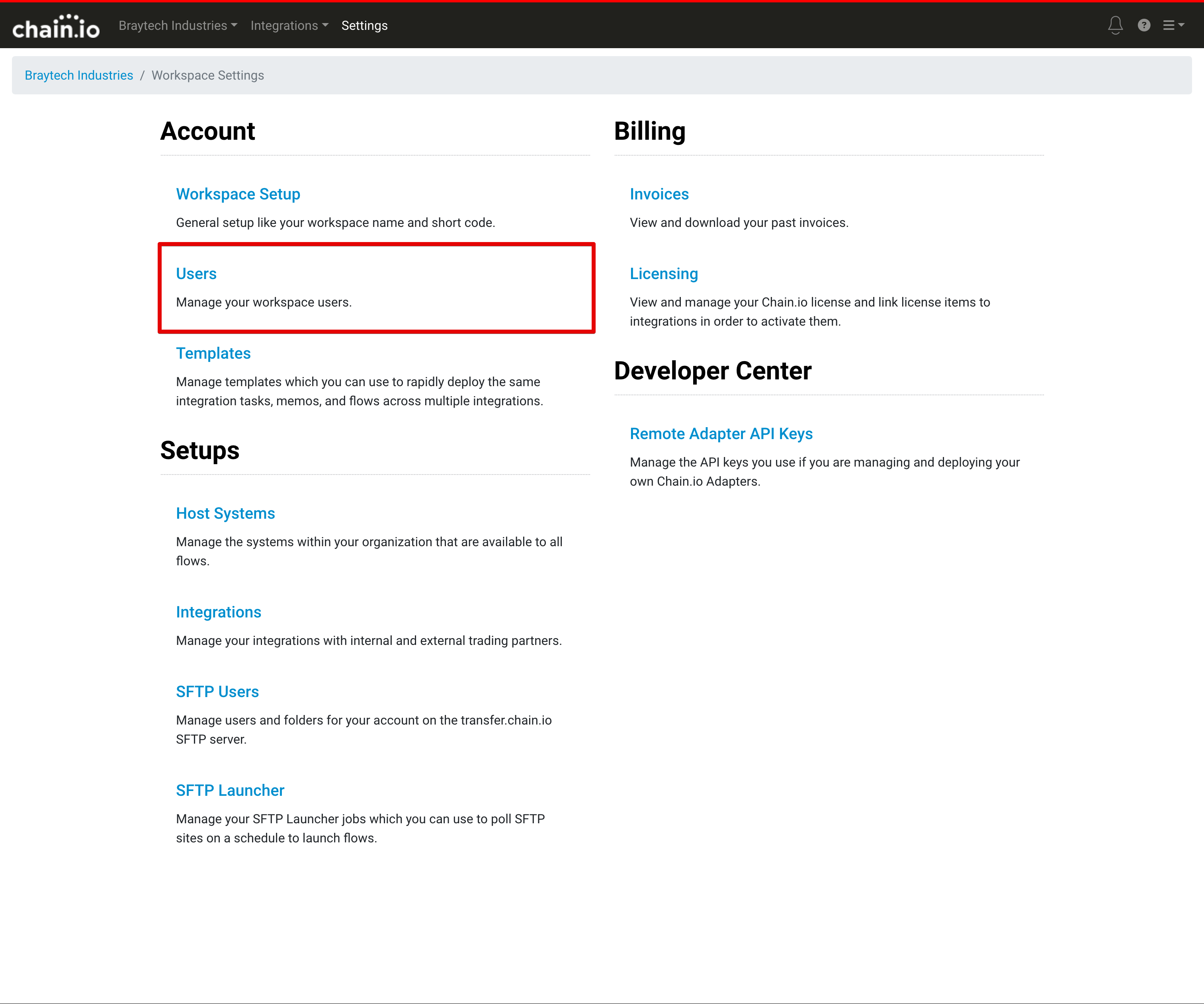Image resolution: width=1204 pixels, height=1004 pixels.
Task: Go to SFTP Users
Action: click(x=217, y=691)
